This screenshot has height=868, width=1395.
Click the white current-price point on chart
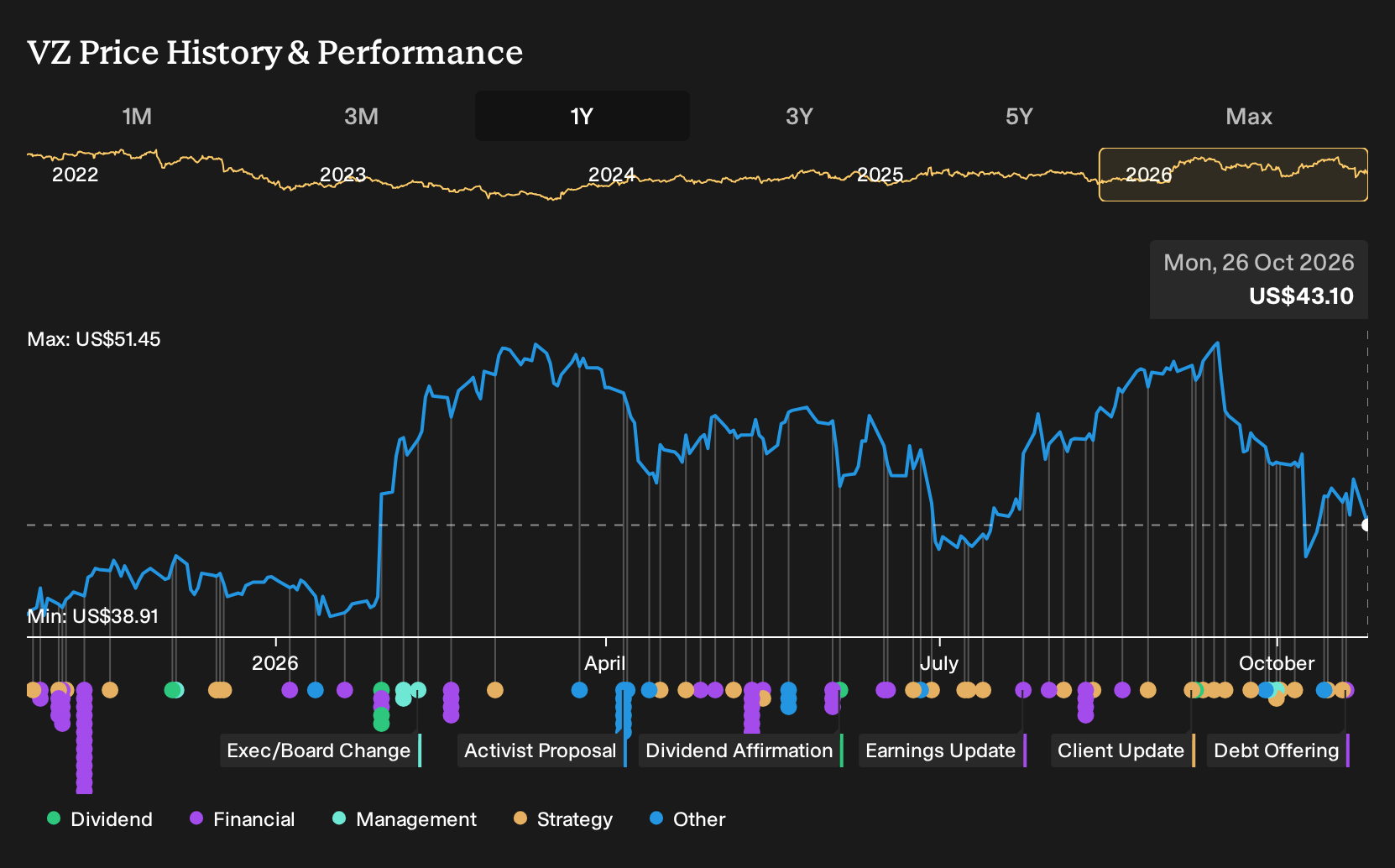click(x=1366, y=525)
